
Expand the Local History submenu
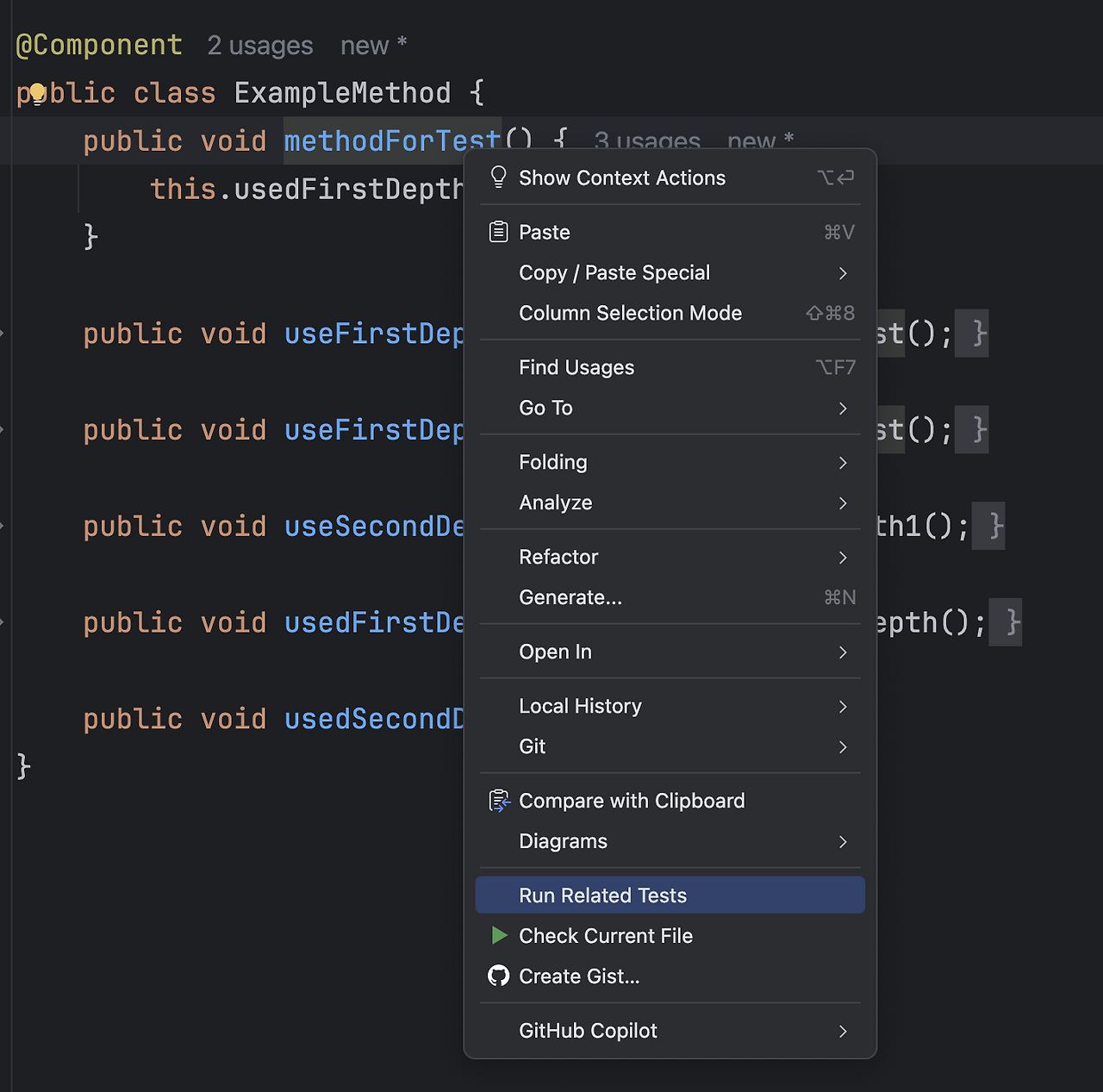coord(670,706)
